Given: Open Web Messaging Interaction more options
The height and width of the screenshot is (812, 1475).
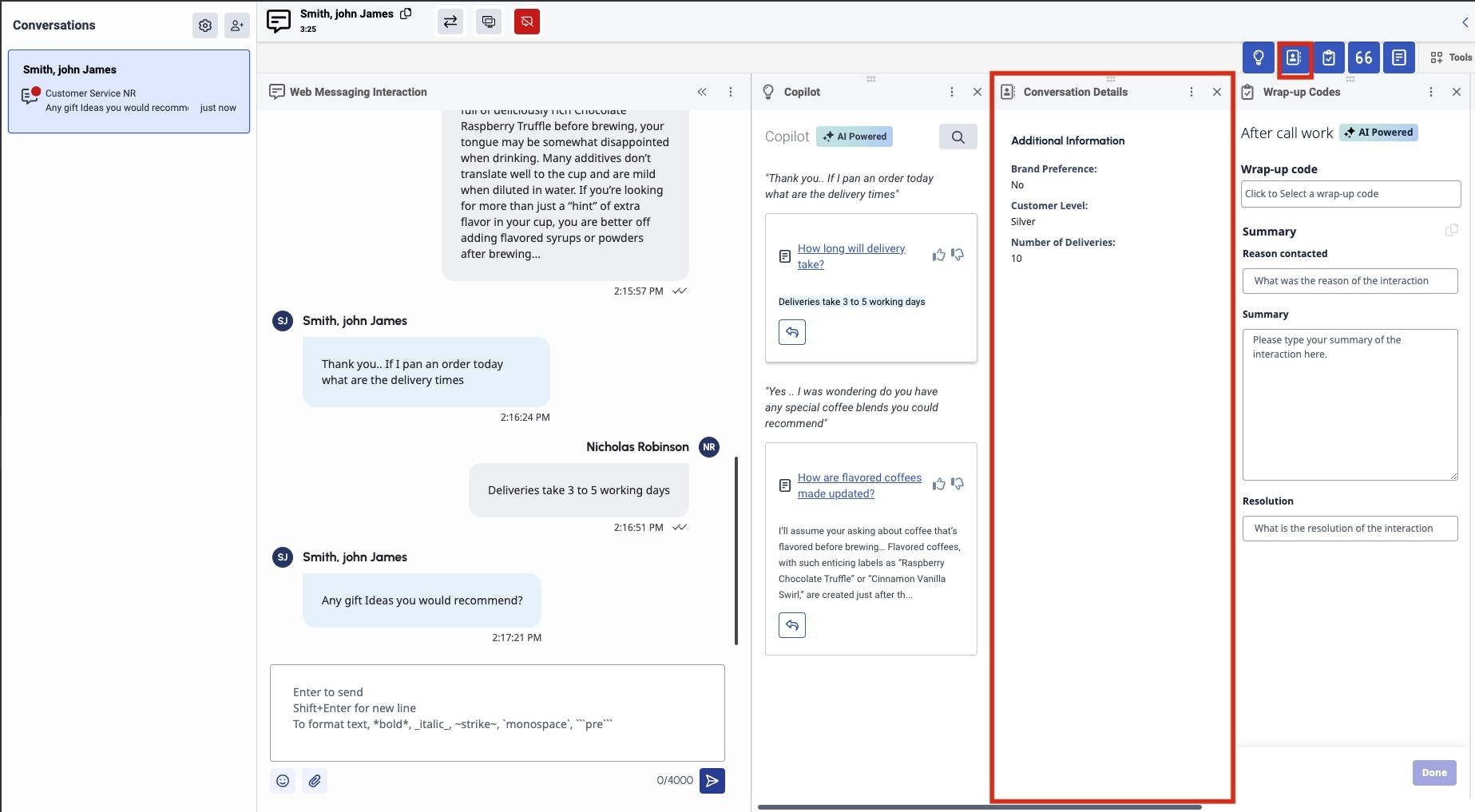Looking at the screenshot, I should click(731, 92).
